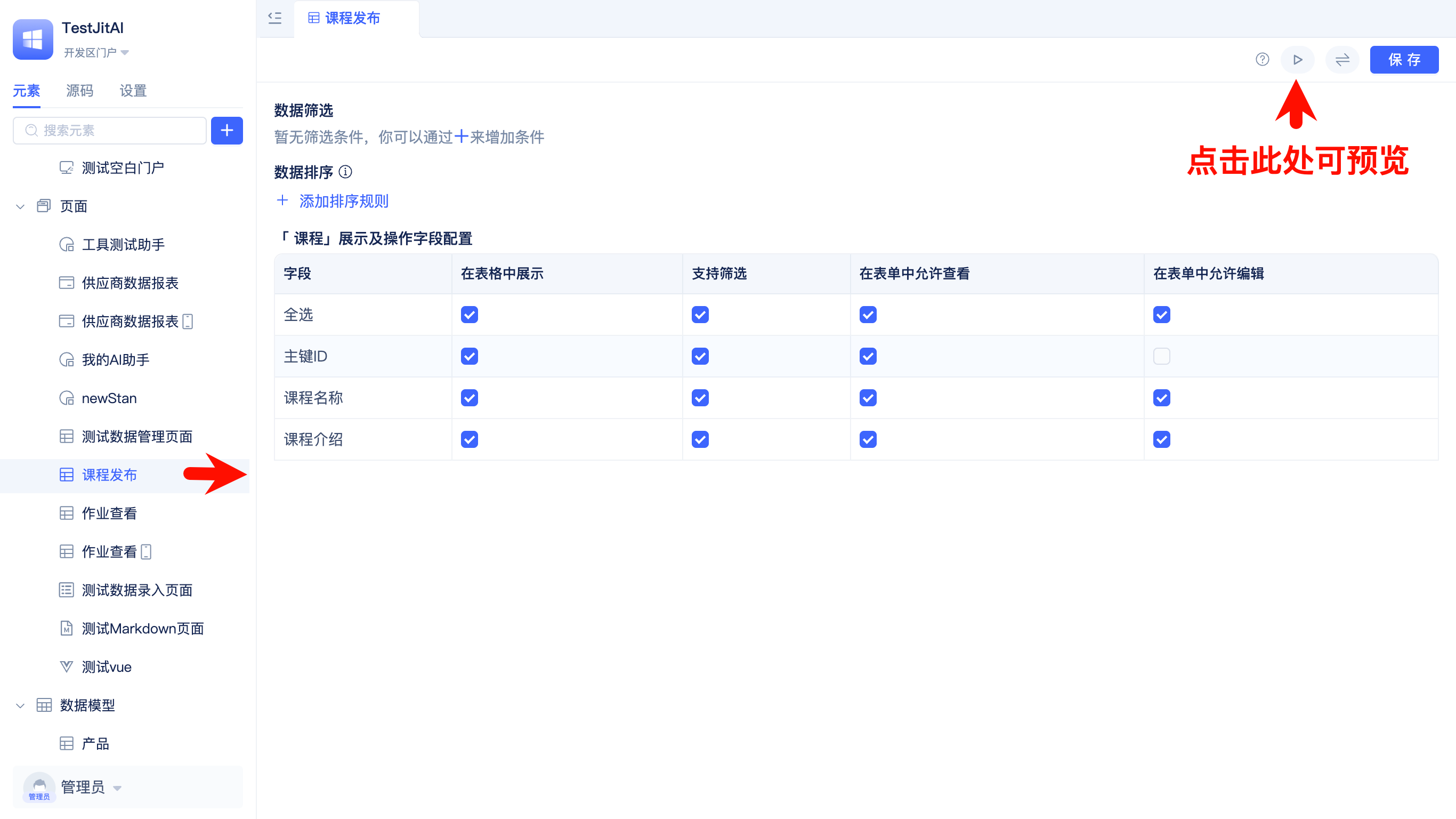The height and width of the screenshot is (819, 1456).
Task: Click the icon beside 工具测试助手
Action: point(67,244)
